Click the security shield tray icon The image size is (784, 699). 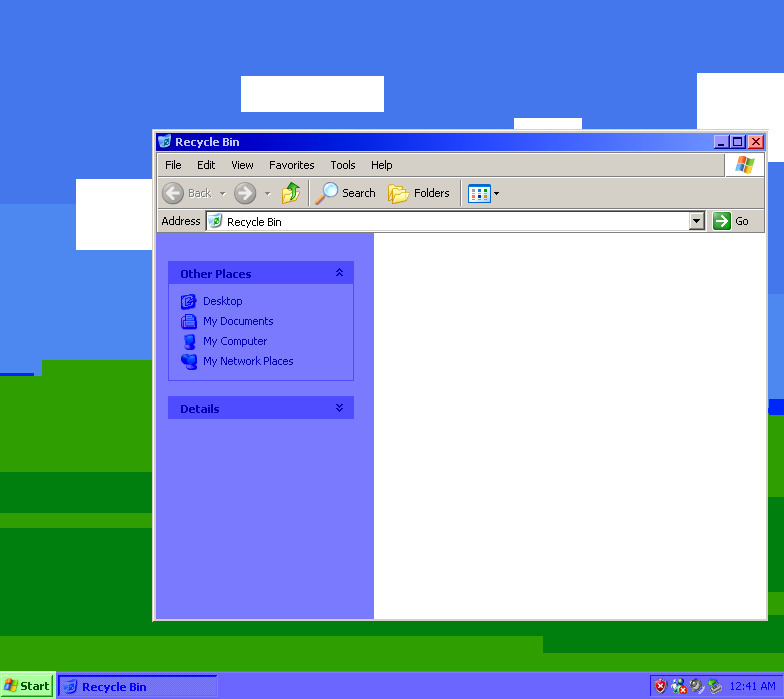(x=660, y=686)
